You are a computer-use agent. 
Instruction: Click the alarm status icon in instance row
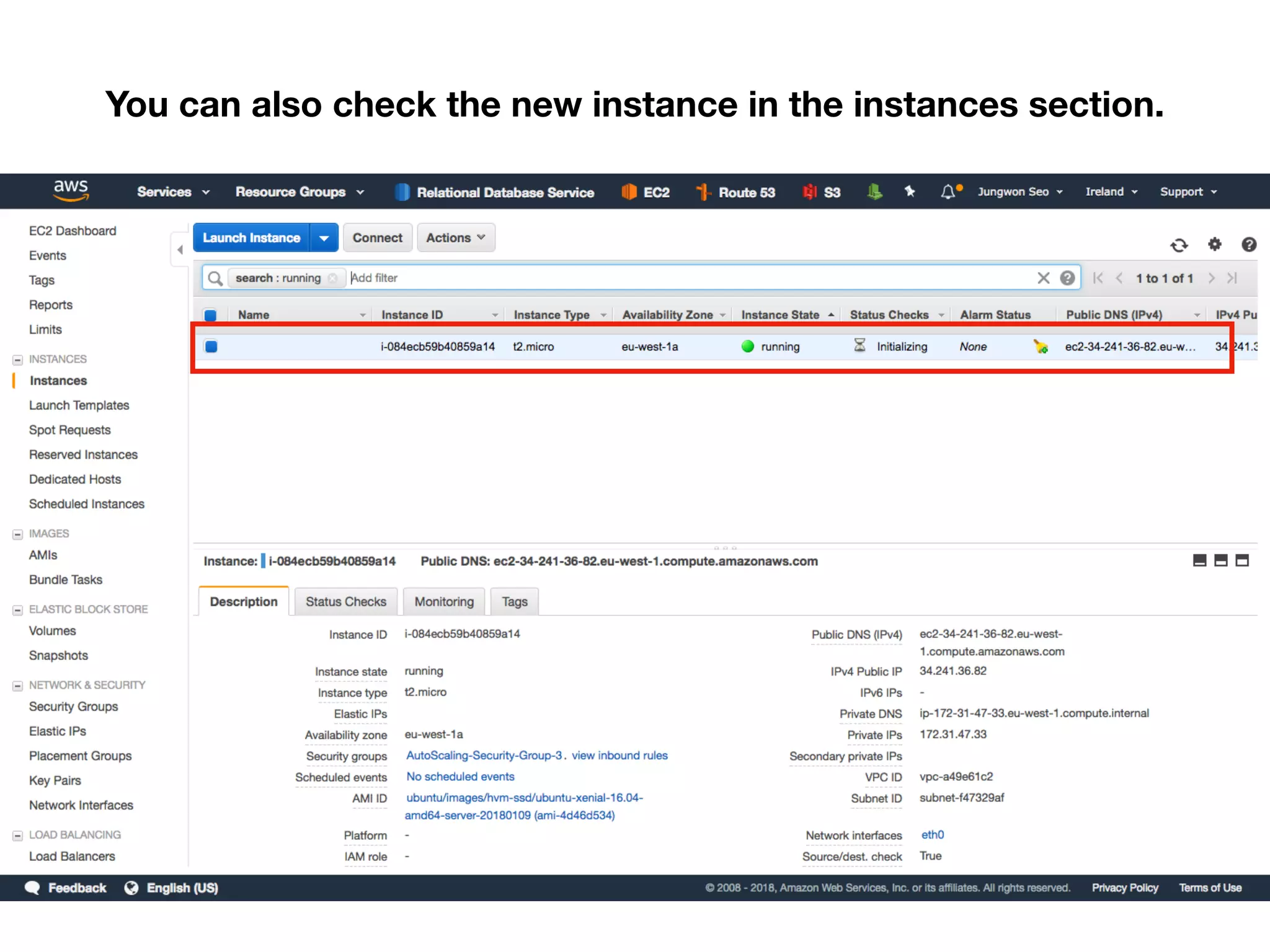(1041, 346)
